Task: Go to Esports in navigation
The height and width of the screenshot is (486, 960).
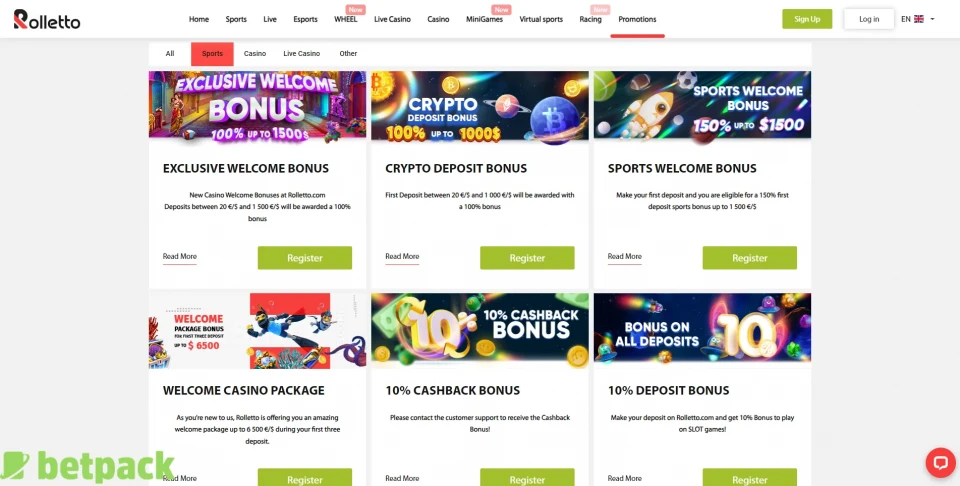Action: (x=306, y=19)
